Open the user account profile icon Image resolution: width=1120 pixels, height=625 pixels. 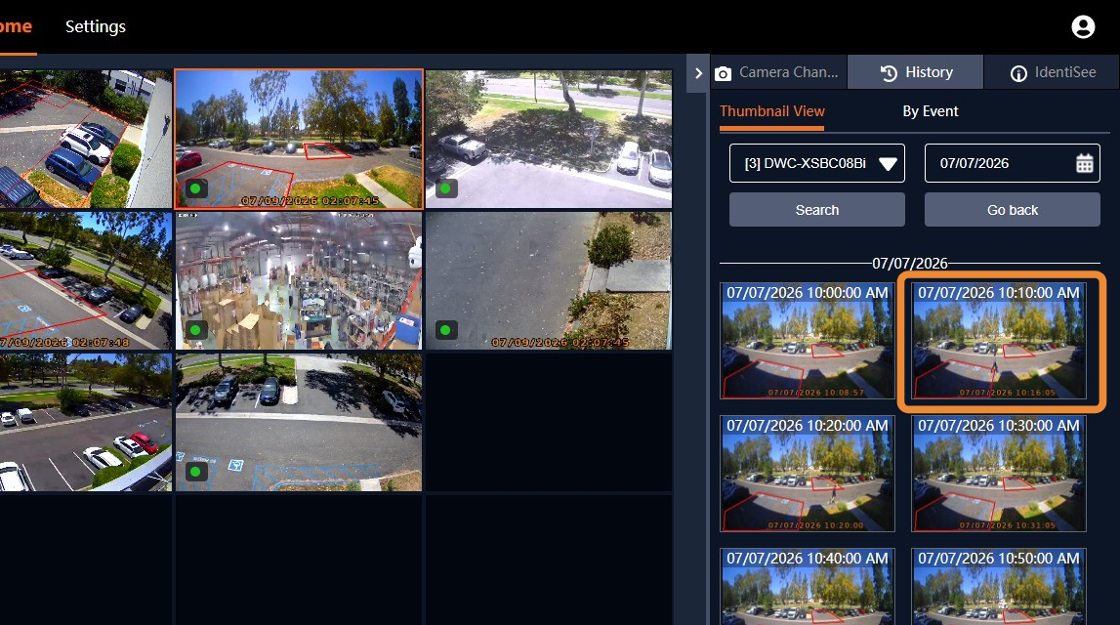tap(1083, 26)
